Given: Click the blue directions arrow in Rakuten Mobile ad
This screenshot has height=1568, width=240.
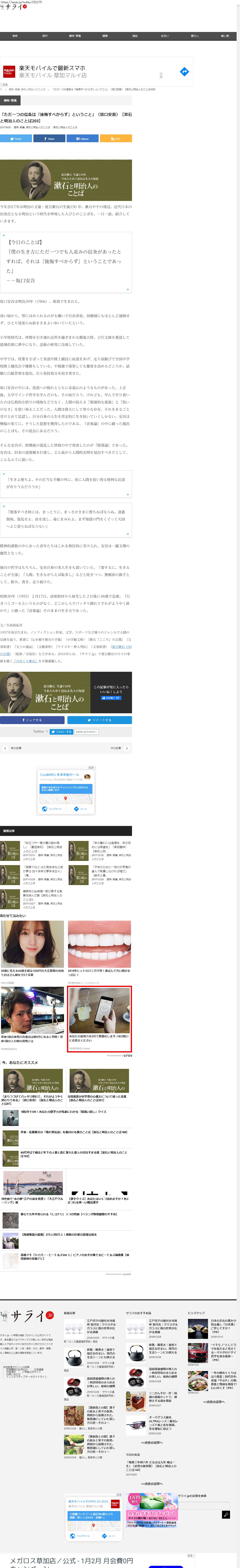Looking at the screenshot, I should 184,72.
